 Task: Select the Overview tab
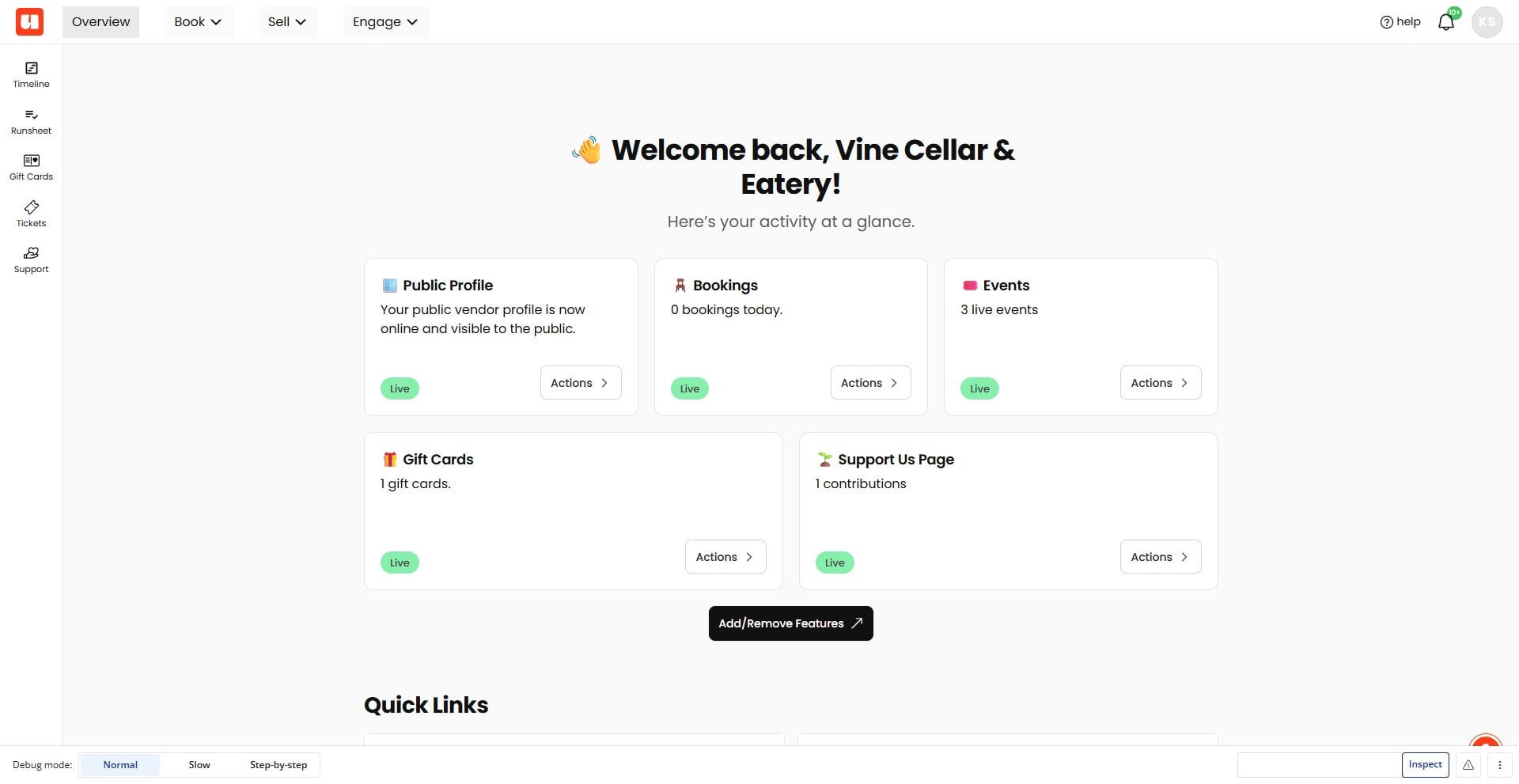[100, 22]
